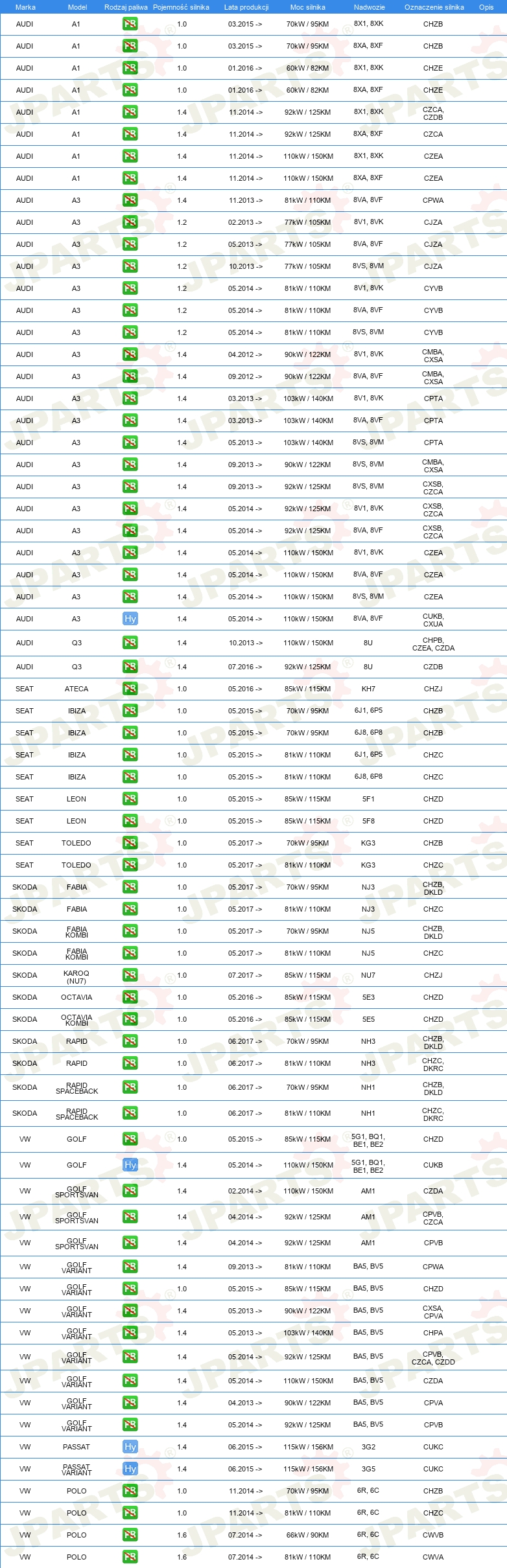This screenshot has width=507, height=1568.
Task: Click the 07.2017 -> production date cell
Action: (x=245, y=975)
